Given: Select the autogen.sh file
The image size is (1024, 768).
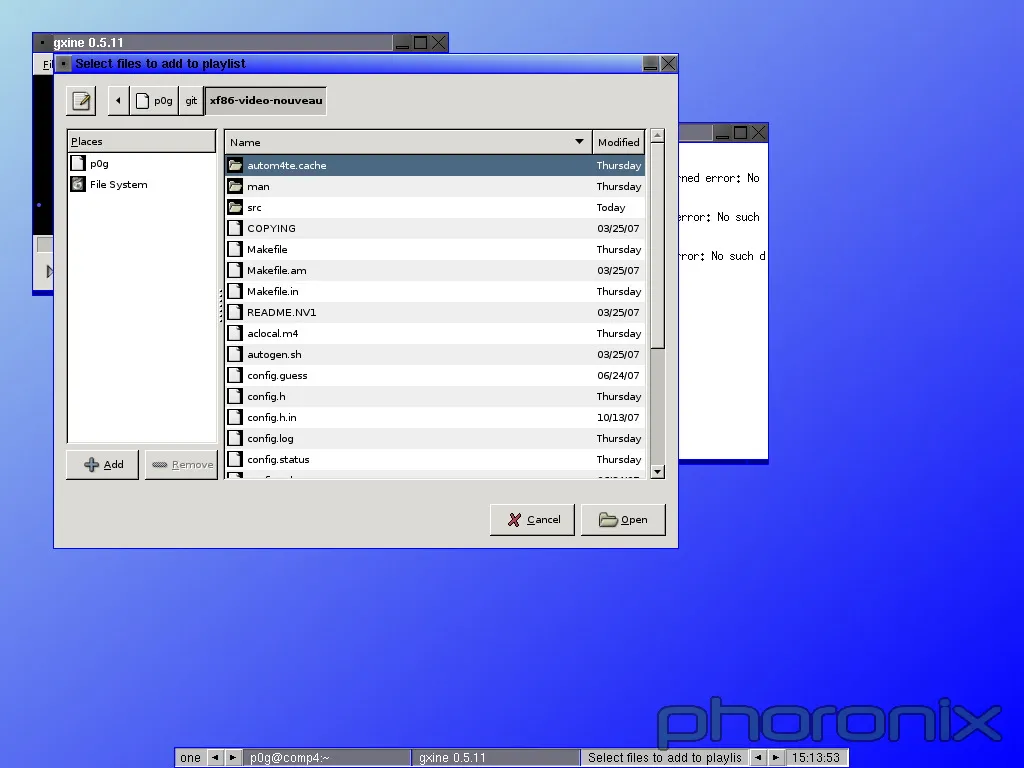Looking at the screenshot, I should pyautogui.click(x=435, y=355).
